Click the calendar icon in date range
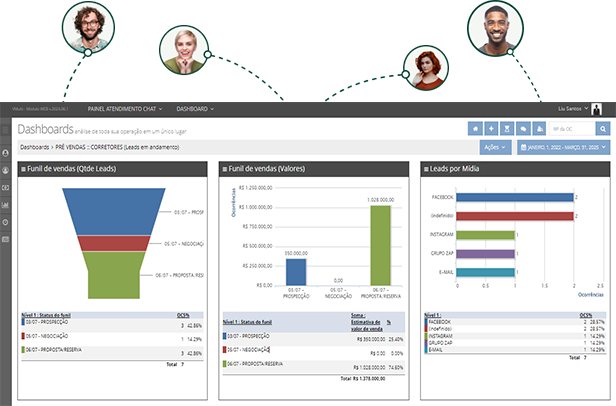The image size is (616, 406). coord(523,147)
